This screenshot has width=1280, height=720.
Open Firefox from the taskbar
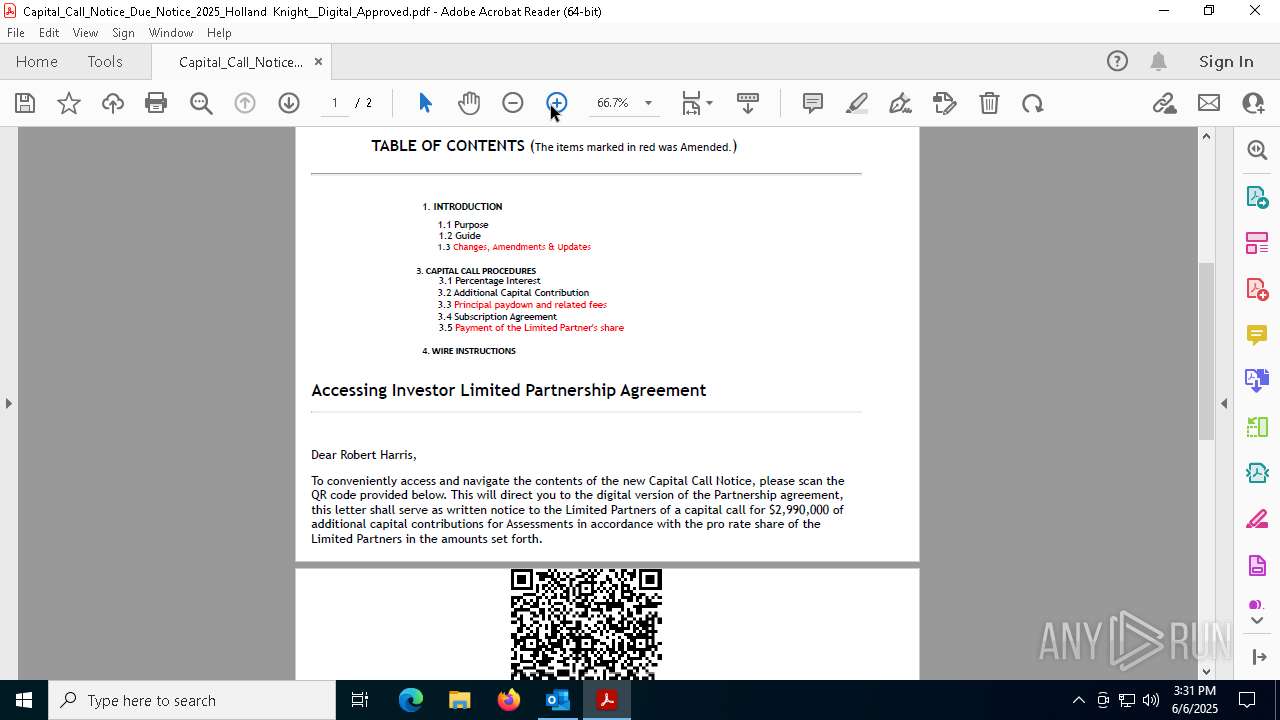(x=509, y=700)
